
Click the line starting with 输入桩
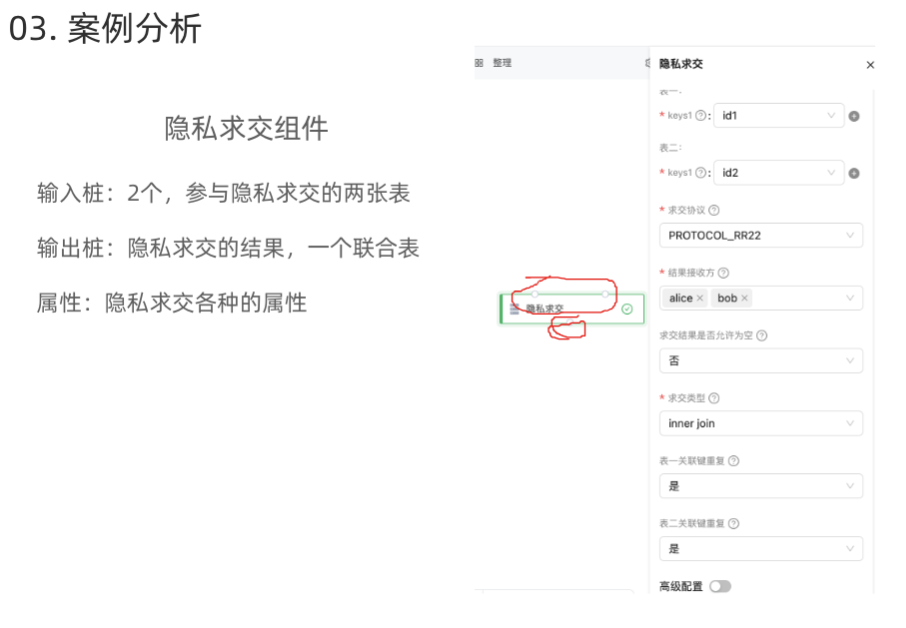click(x=224, y=193)
